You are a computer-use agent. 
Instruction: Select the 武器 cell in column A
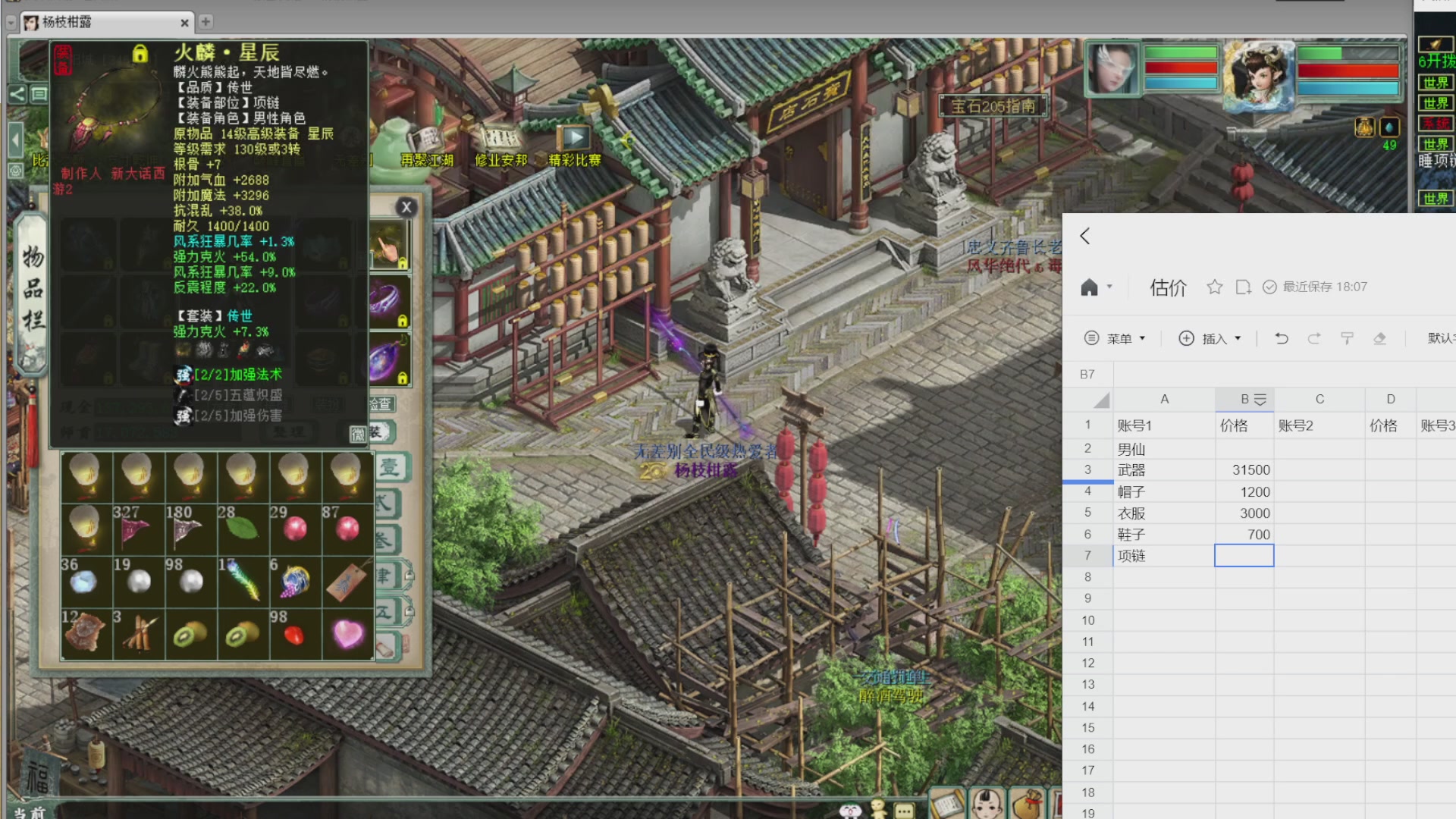(1164, 470)
